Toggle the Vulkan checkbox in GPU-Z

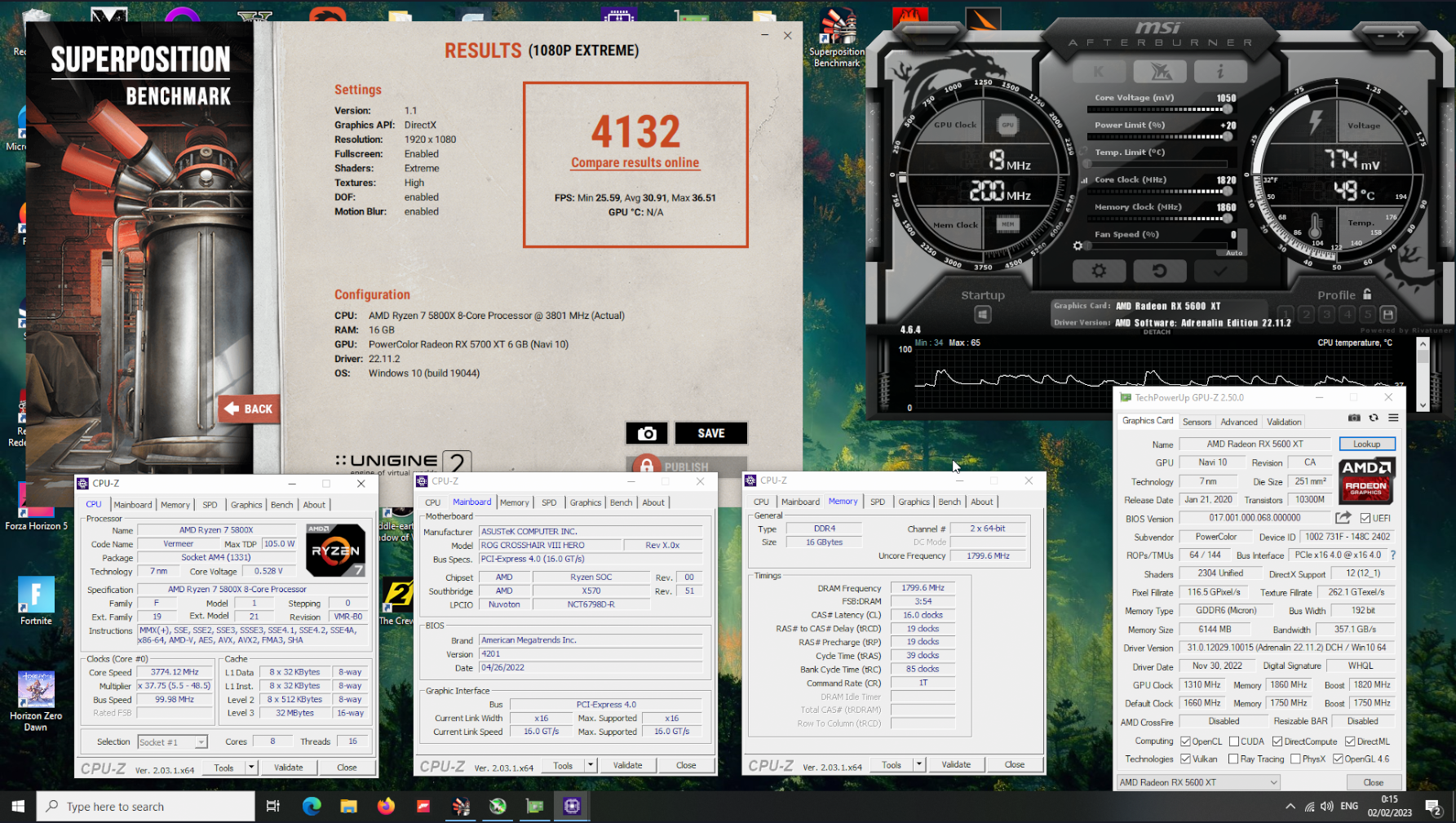point(1185,759)
